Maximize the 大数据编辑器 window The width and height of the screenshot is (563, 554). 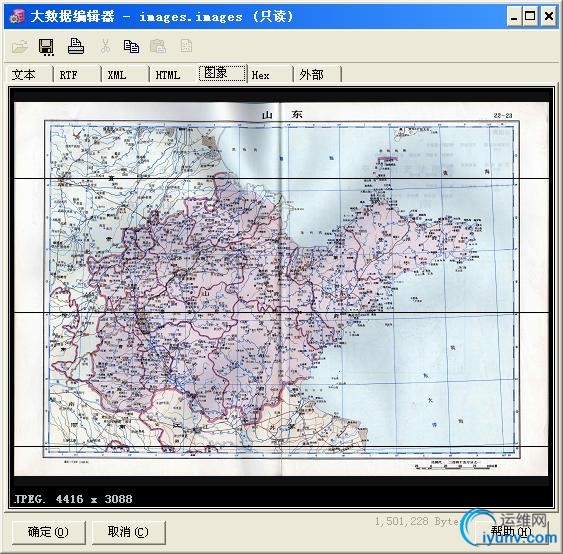pos(530,17)
